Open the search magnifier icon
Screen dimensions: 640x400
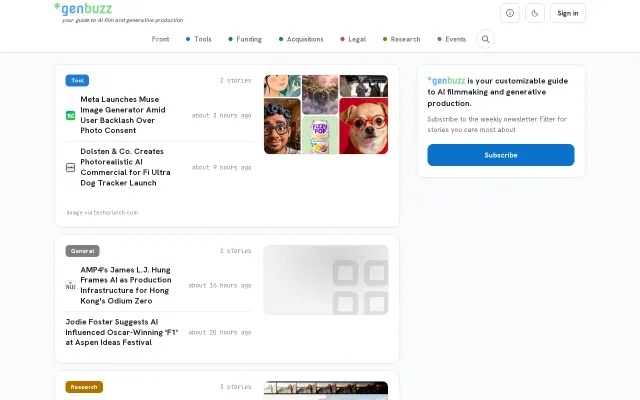485,39
